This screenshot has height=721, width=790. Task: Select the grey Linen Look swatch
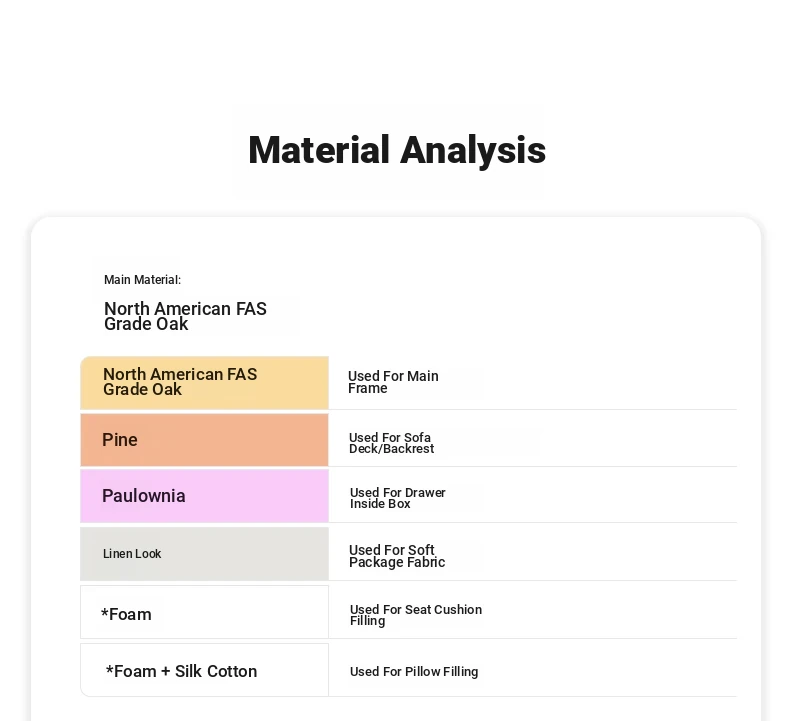click(x=205, y=554)
